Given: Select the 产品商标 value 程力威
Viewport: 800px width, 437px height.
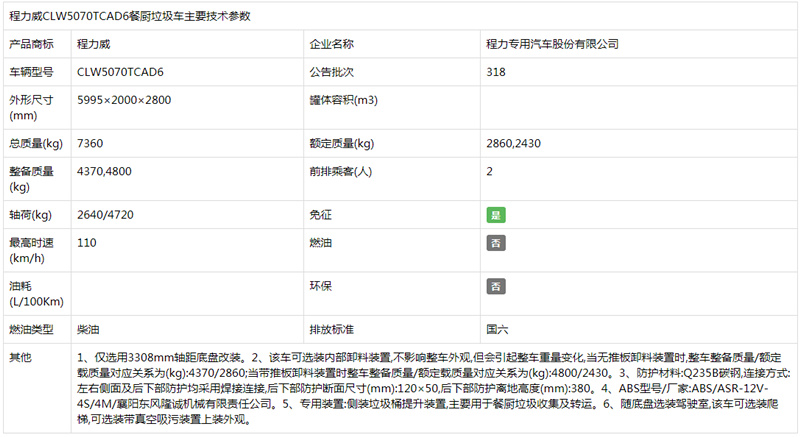Looking at the screenshot, I should (x=93, y=44).
